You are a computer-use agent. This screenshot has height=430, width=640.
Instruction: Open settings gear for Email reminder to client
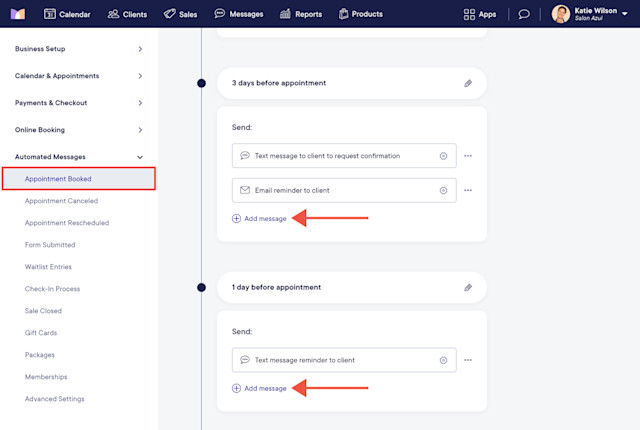pos(443,191)
